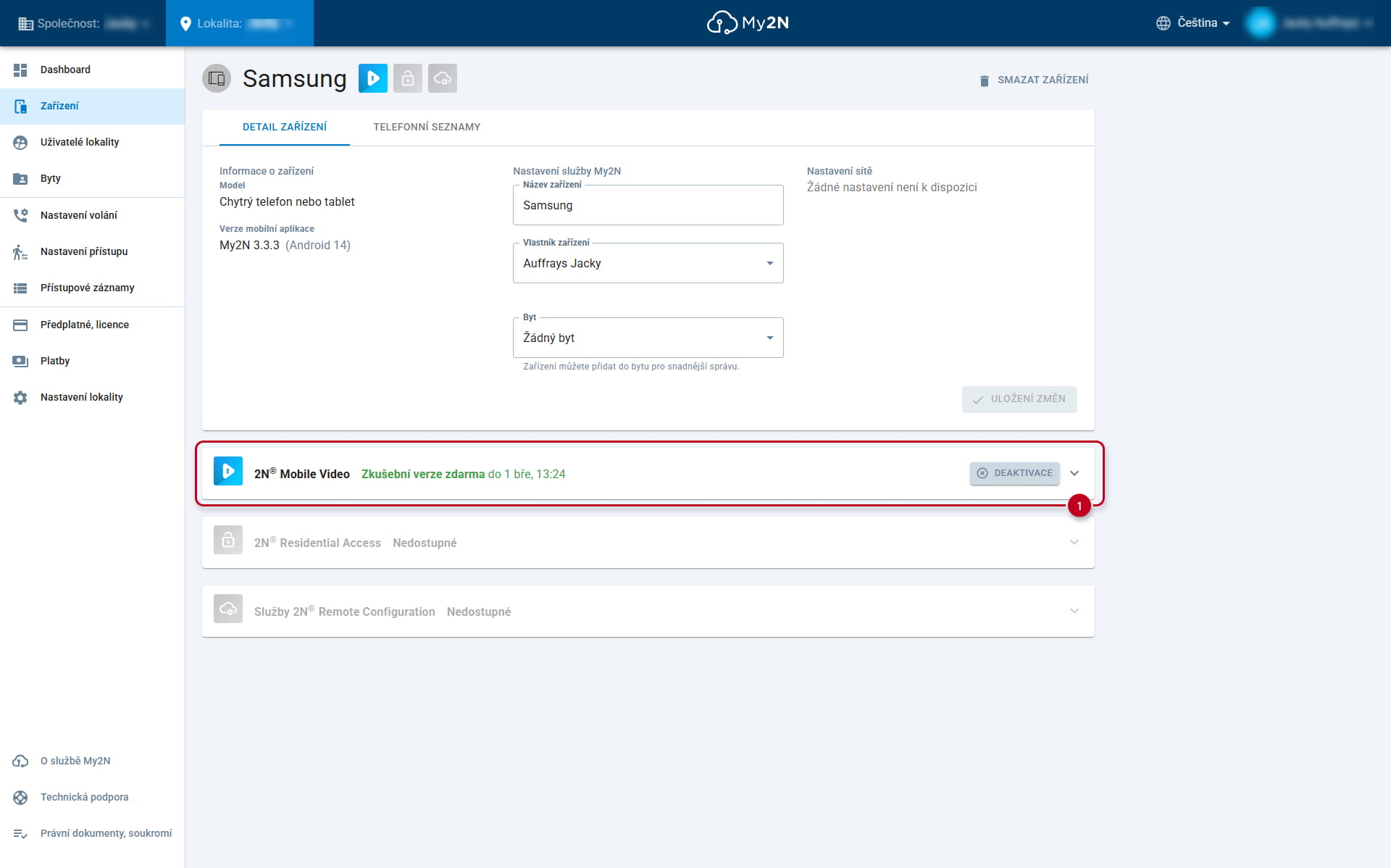Click the Samsung device title heading

click(x=295, y=78)
